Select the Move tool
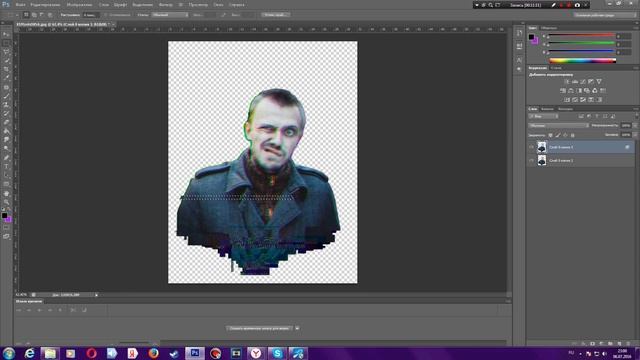This screenshot has width=640, height=360. point(6,34)
